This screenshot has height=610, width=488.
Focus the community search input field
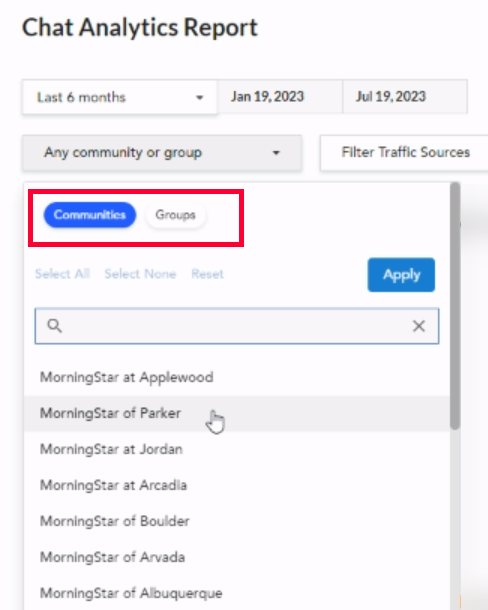pyautogui.click(x=237, y=326)
